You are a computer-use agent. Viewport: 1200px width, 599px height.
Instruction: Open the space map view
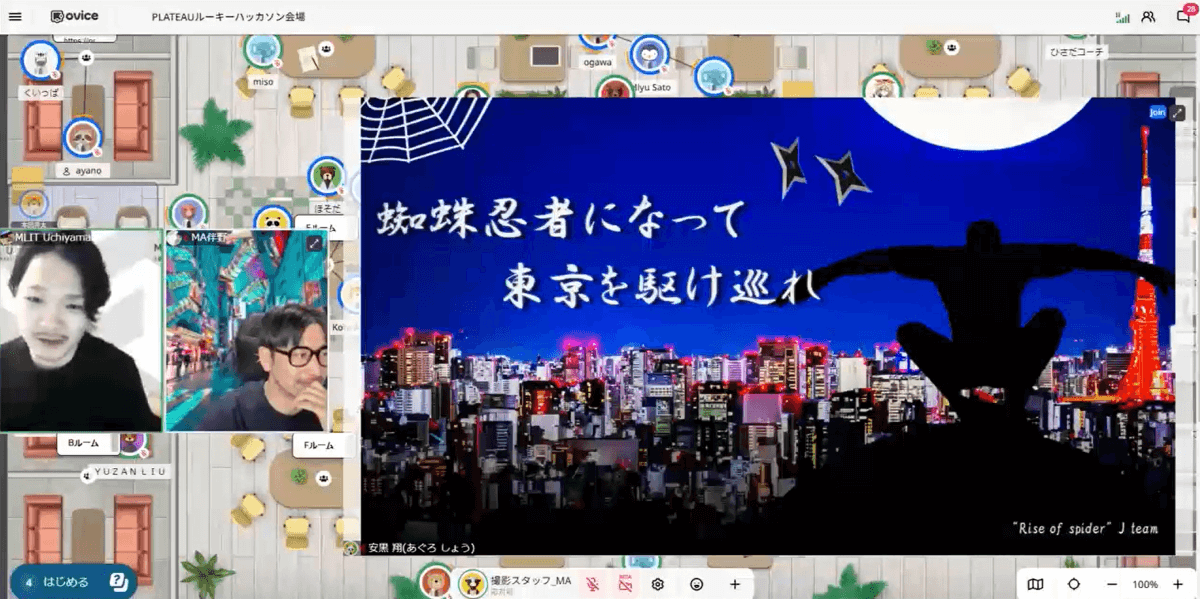pos(1035,584)
